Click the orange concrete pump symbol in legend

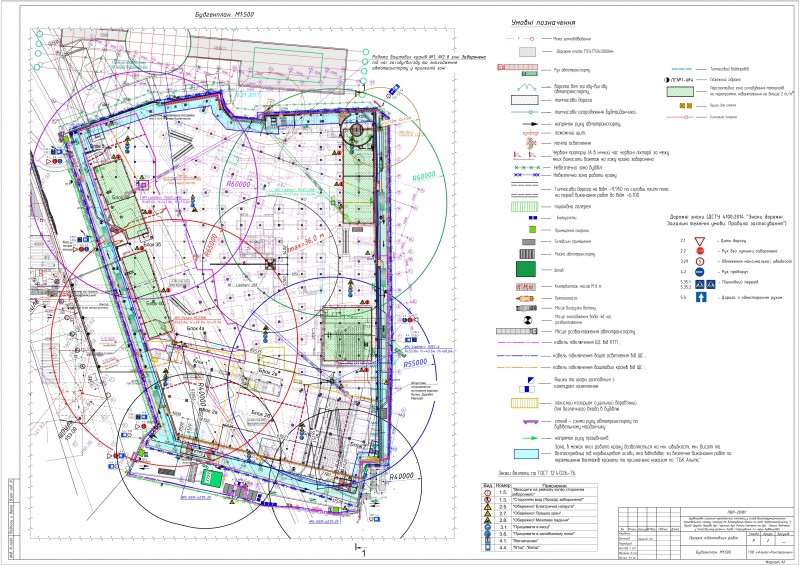pyautogui.click(x=526, y=298)
